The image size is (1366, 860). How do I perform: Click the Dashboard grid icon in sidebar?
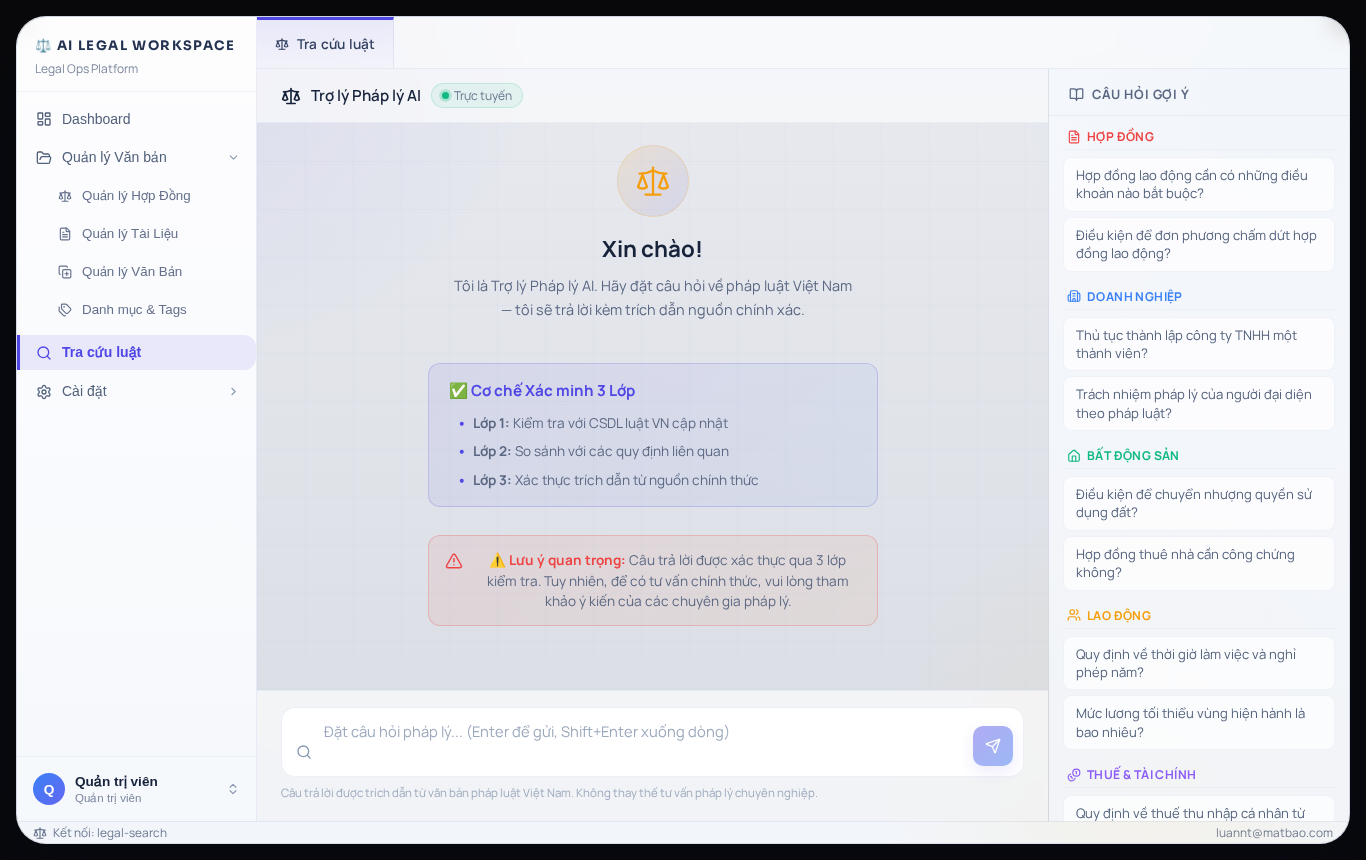[x=44, y=119]
